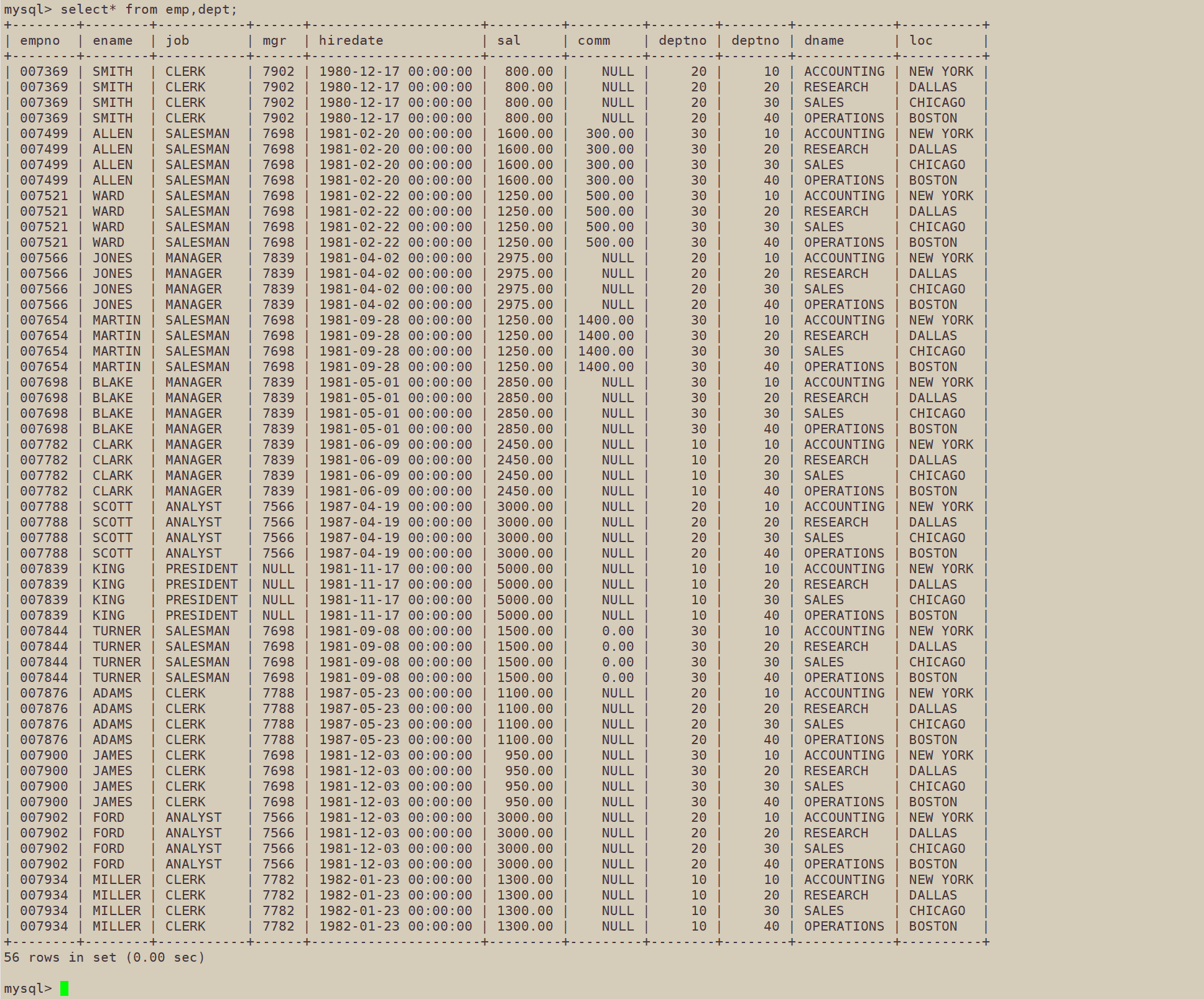
Task: Click the "mgr" column header
Action: pyautogui.click(x=274, y=40)
